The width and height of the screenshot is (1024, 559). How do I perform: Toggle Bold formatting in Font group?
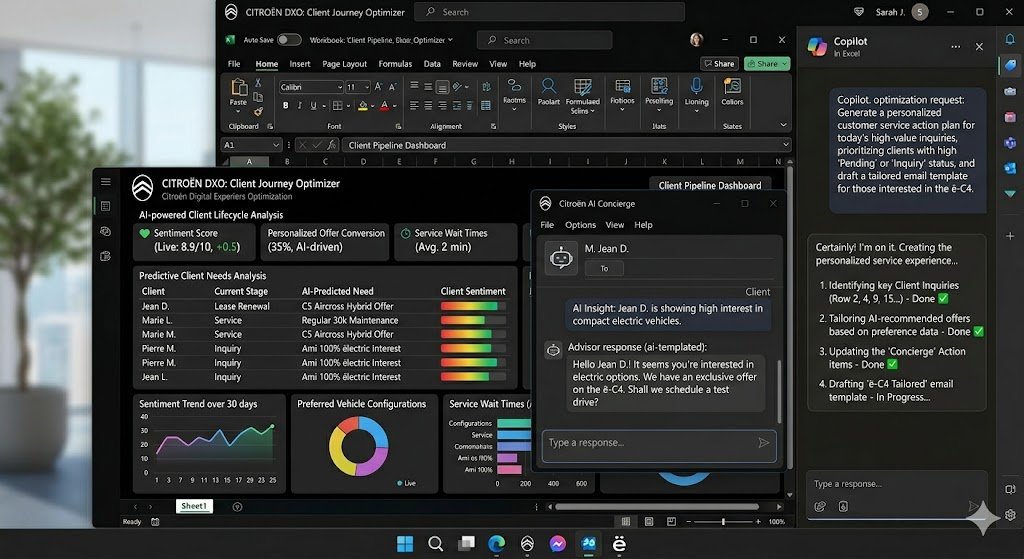click(x=285, y=106)
